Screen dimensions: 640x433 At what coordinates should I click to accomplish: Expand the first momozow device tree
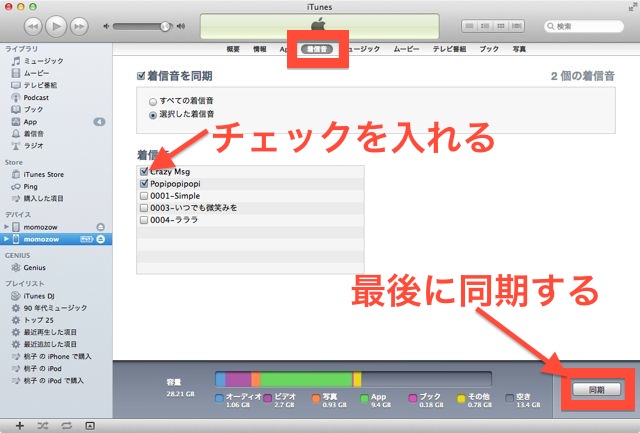coord(6,226)
